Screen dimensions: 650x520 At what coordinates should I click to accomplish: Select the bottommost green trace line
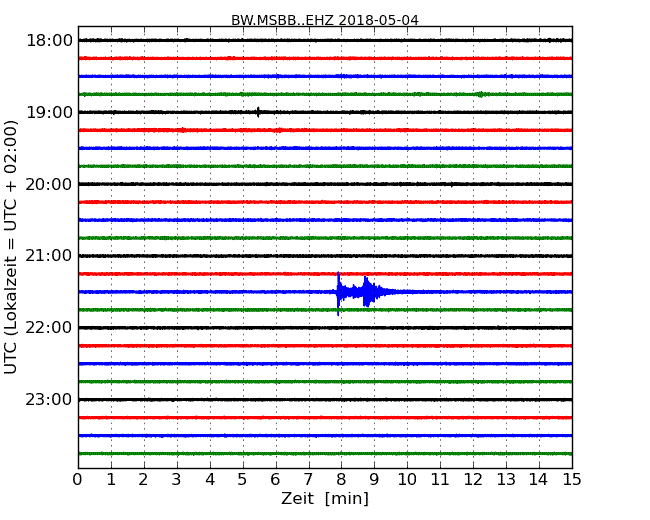(x=325, y=453)
